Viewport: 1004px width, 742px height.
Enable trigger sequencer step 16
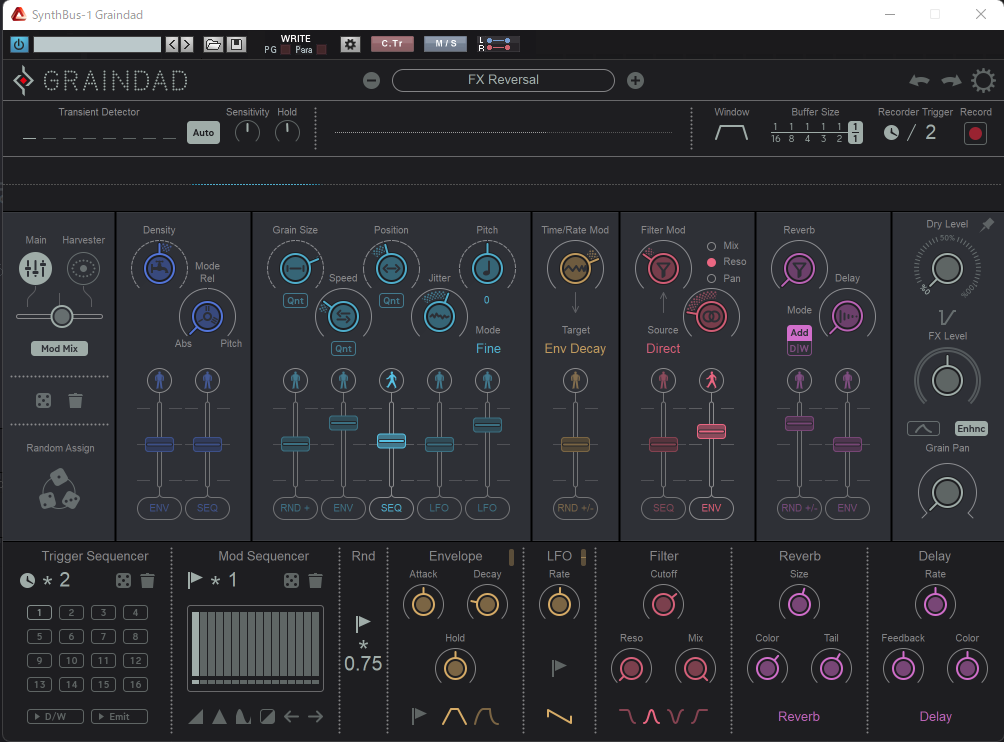pyautogui.click(x=135, y=684)
